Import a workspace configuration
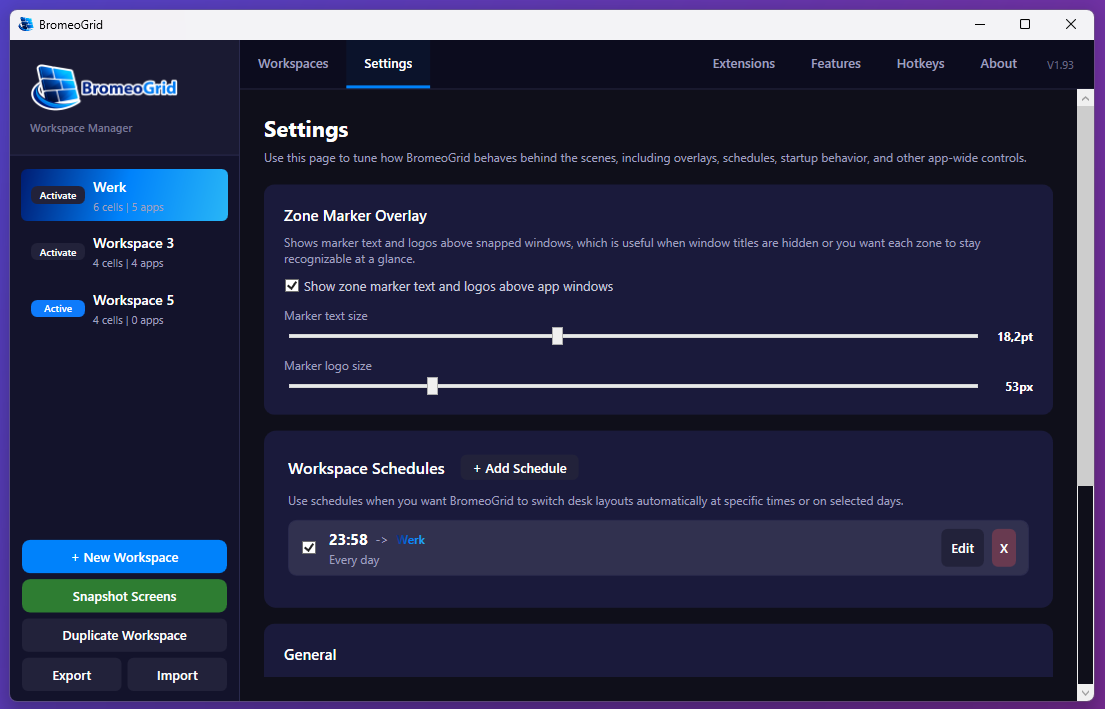 pos(177,674)
